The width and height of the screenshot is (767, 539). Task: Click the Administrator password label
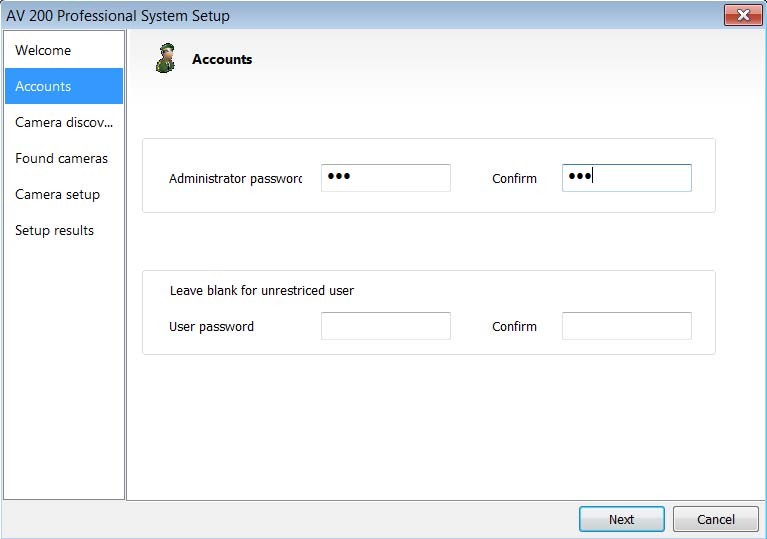point(235,179)
